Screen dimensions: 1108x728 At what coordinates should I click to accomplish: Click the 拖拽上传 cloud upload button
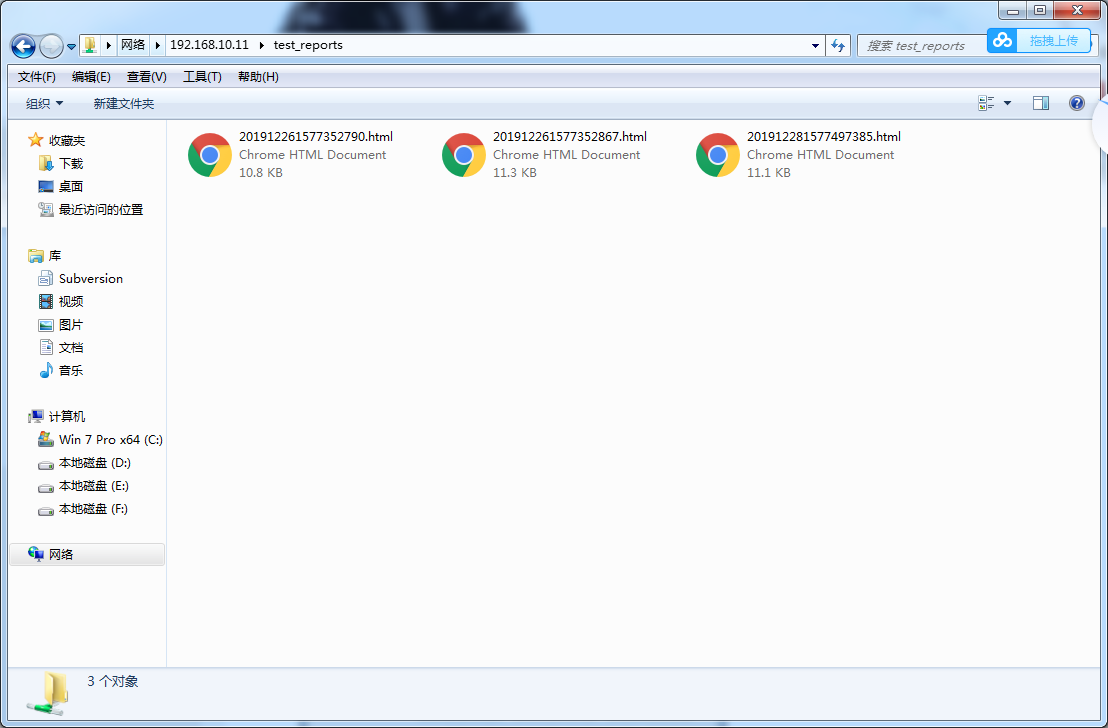(1054, 41)
